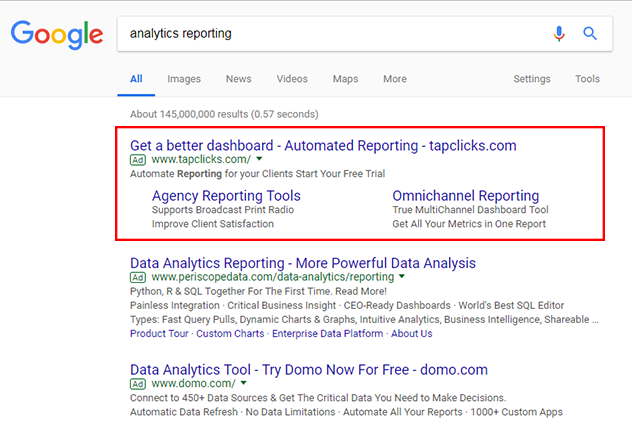Click the Google logo

pos(57,35)
